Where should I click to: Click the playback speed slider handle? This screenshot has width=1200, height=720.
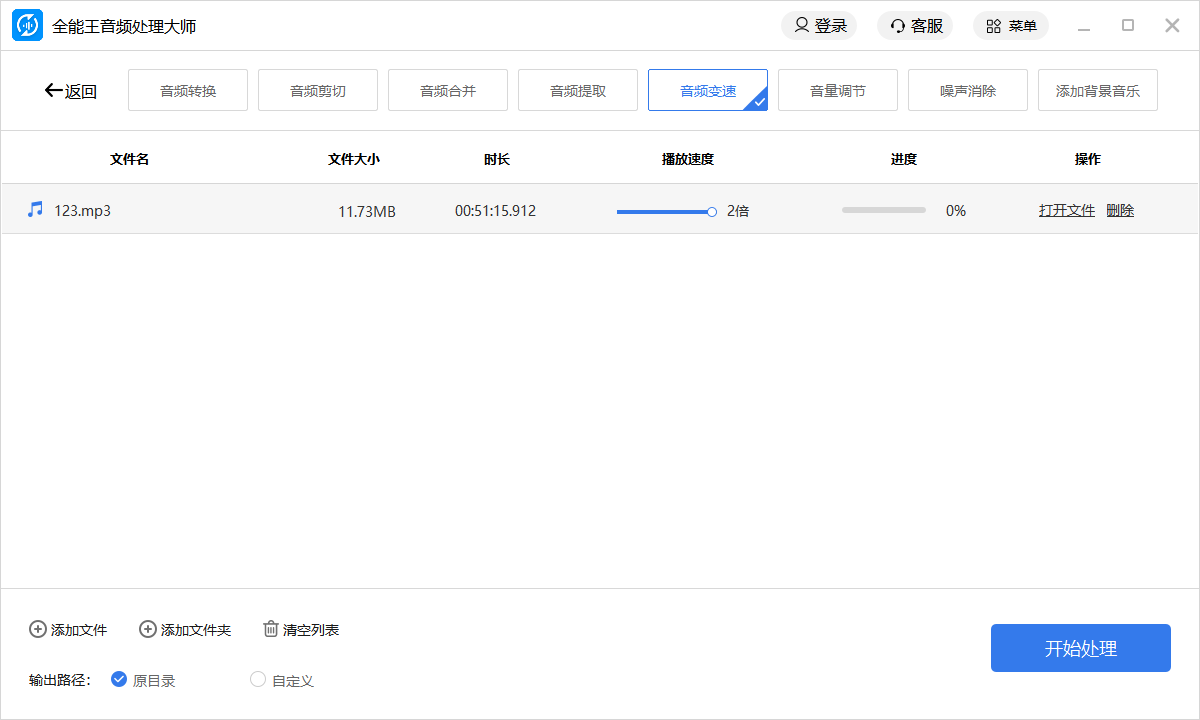(x=712, y=211)
